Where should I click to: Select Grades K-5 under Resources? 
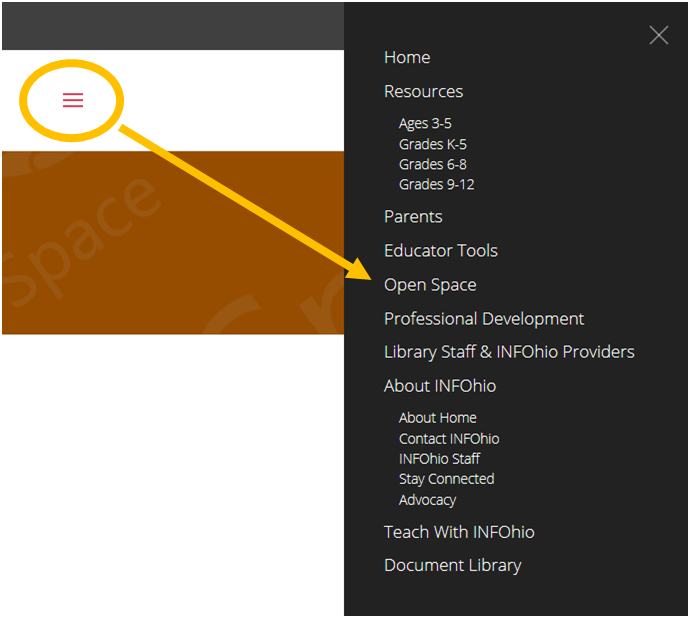point(433,144)
